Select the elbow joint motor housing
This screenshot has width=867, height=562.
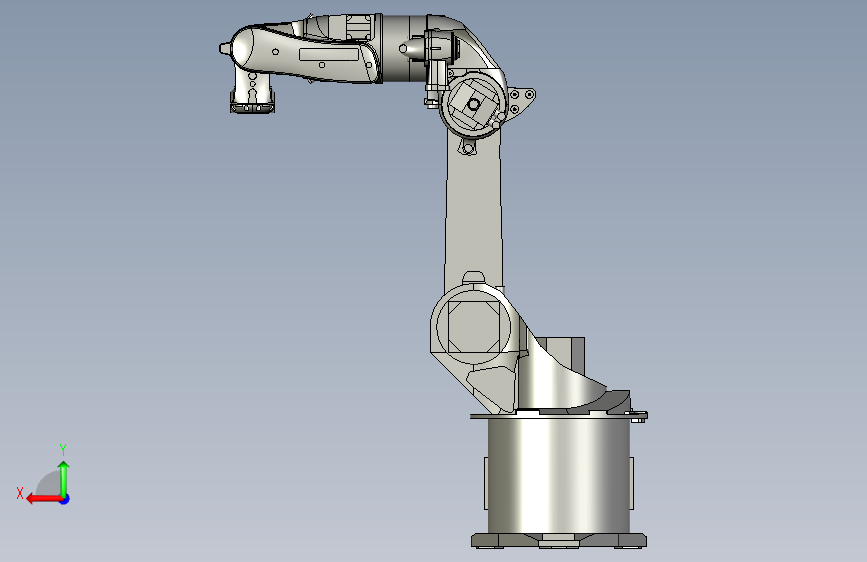click(473, 103)
